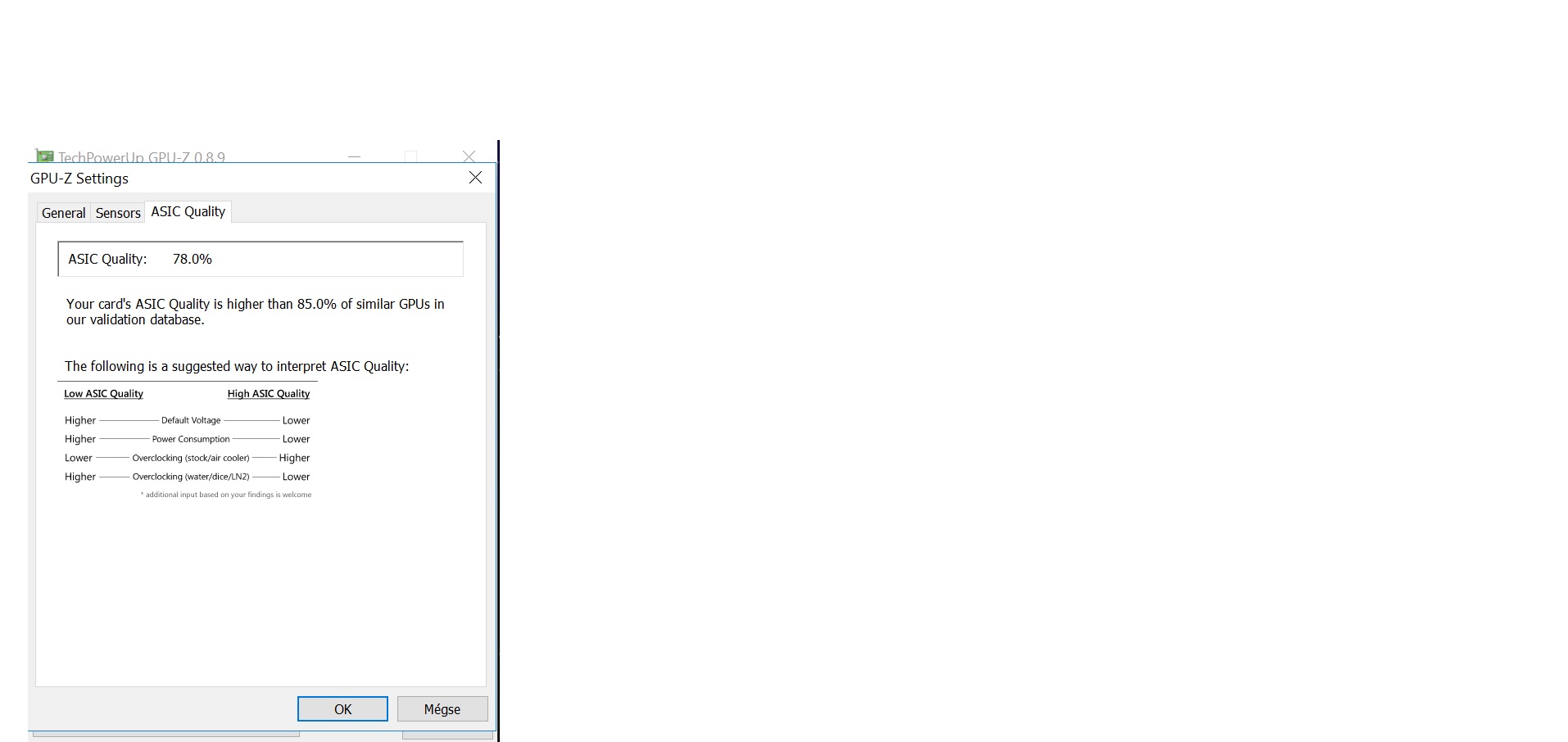Click 'Overclocking (water/dice/LN2)' label

pyautogui.click(x=191, y=477)
